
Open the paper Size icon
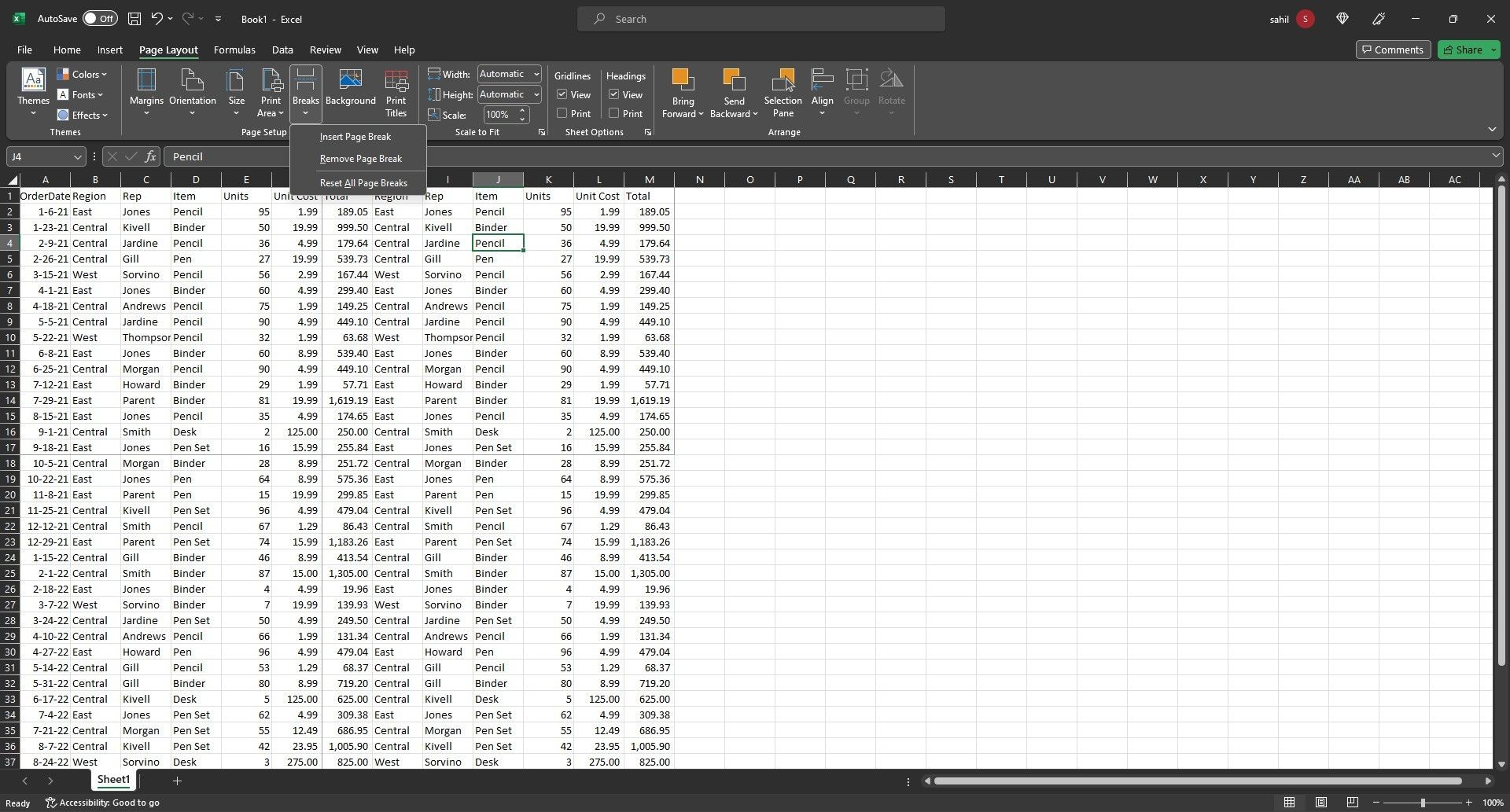pos(236,79)
